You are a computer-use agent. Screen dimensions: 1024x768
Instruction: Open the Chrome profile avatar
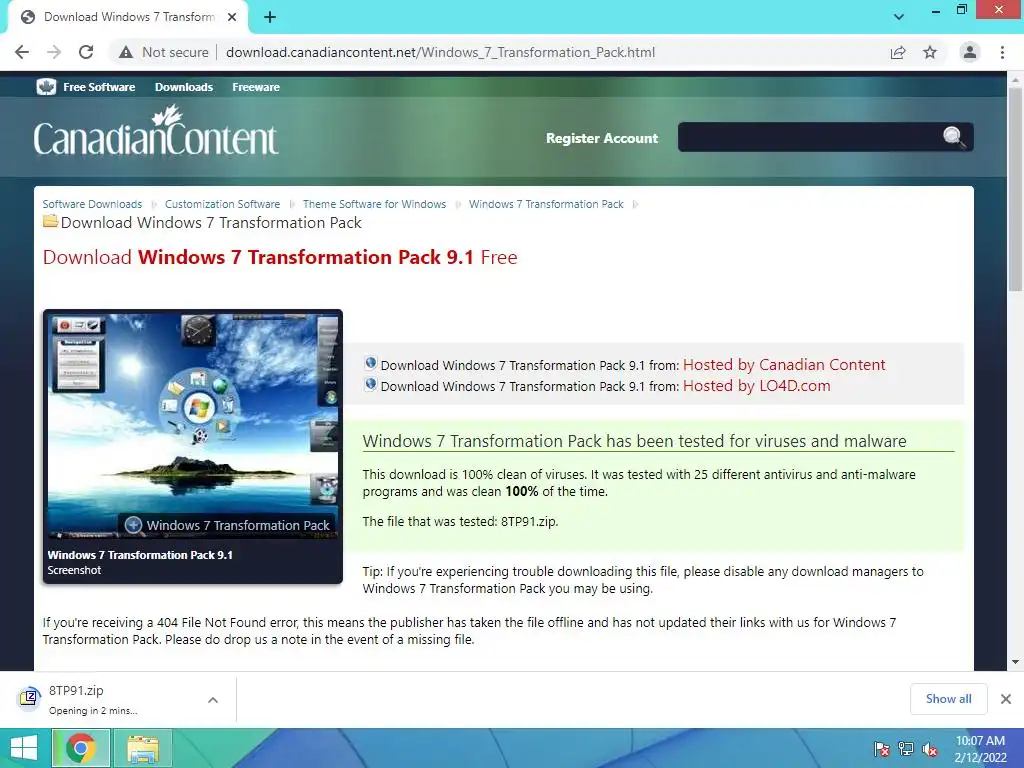(x=970, y=52)
